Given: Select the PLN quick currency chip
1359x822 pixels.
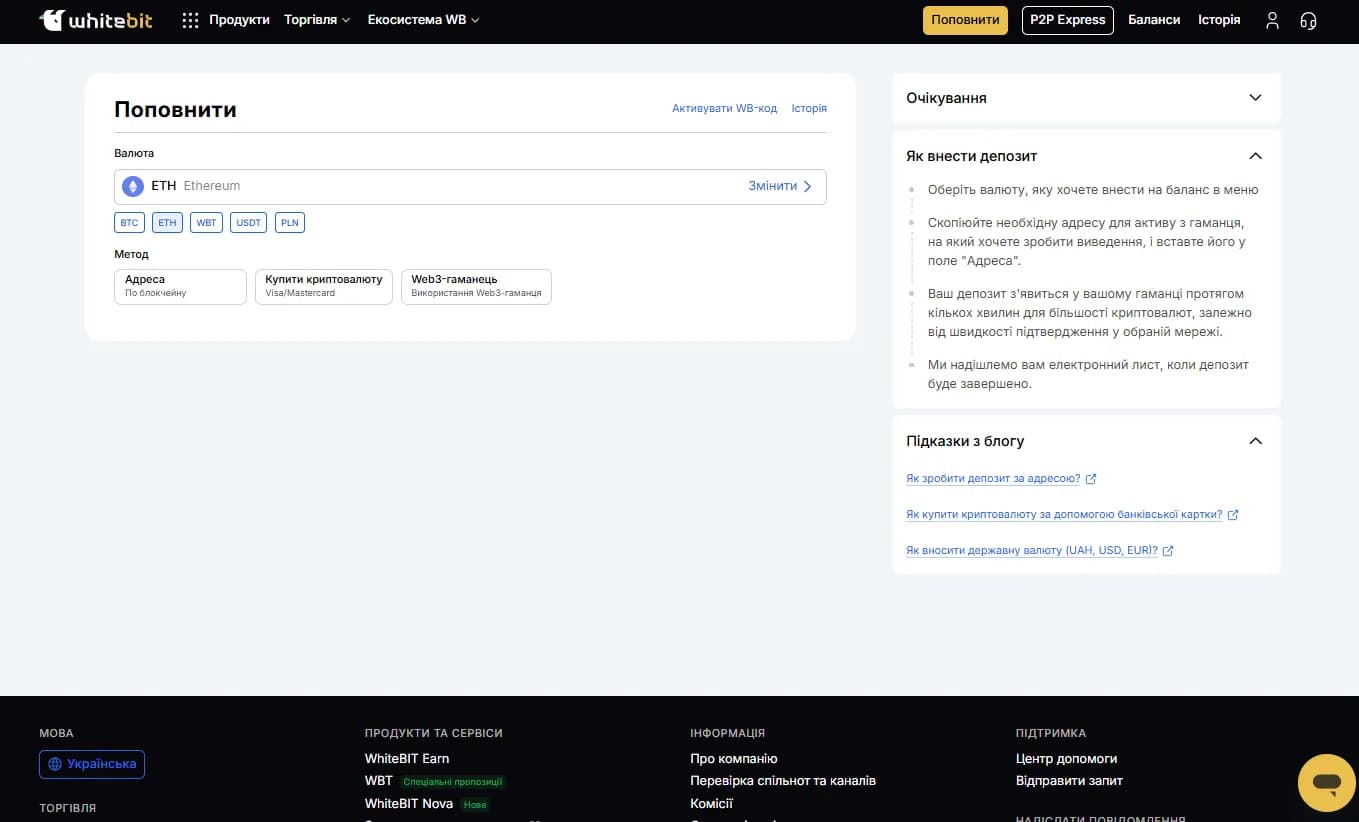Looking at the screenshot, I should pyautogui.click(x=289, y=223).
